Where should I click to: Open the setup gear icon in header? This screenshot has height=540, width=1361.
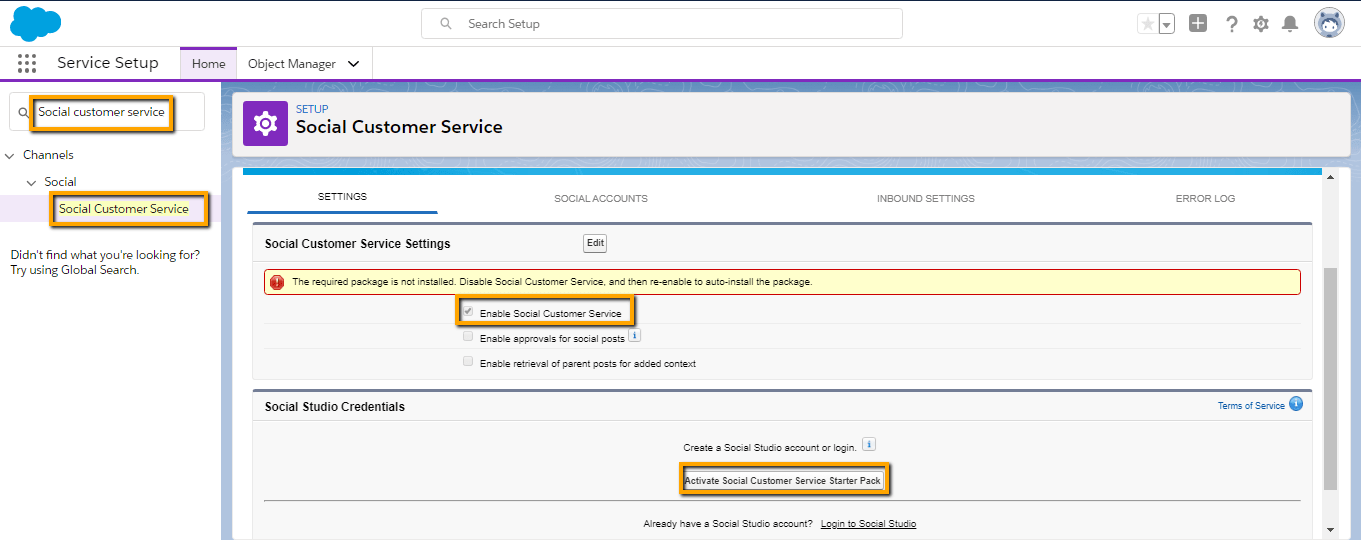[1261, 24]
